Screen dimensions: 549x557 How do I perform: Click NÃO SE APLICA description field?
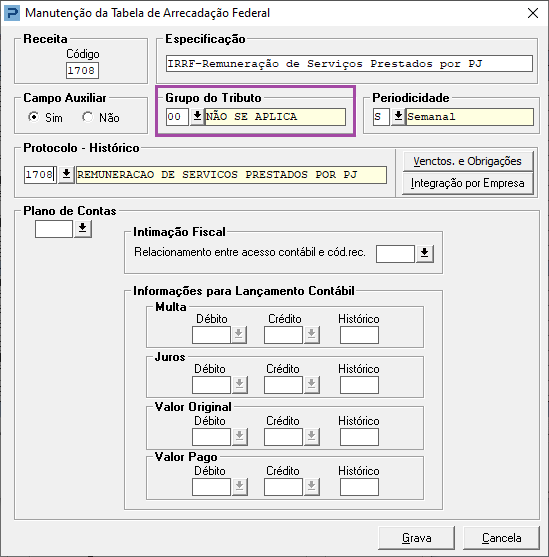point(275,117)
